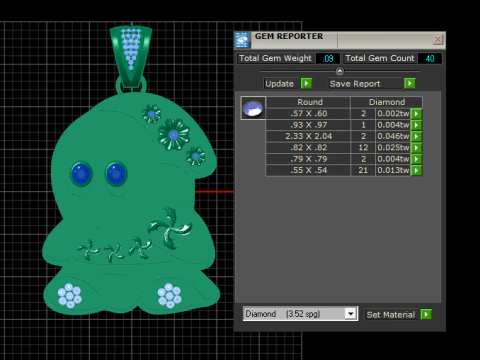The image size is (480, 360).
Task: Click green arrow for 0.002tw row
Action: tap(416, 114)
